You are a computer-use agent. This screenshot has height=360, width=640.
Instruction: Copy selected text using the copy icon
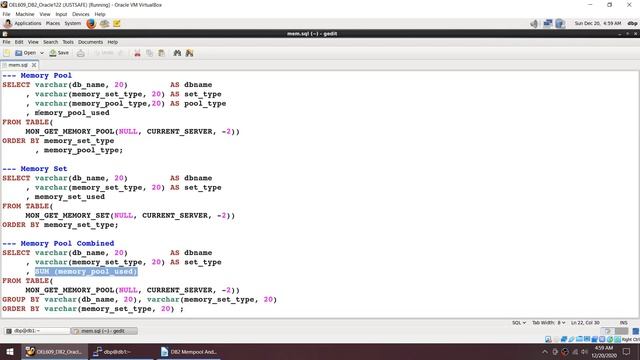[150, 53]
